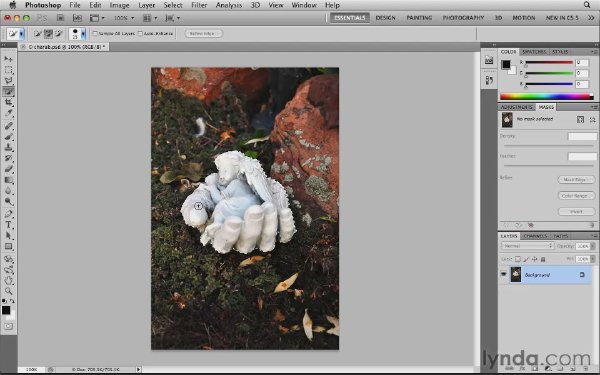Swap foreground and background colors
Image resolution: width=600 pixels, height=375 pixels.
pyautogui.click(x=13, y=301)
